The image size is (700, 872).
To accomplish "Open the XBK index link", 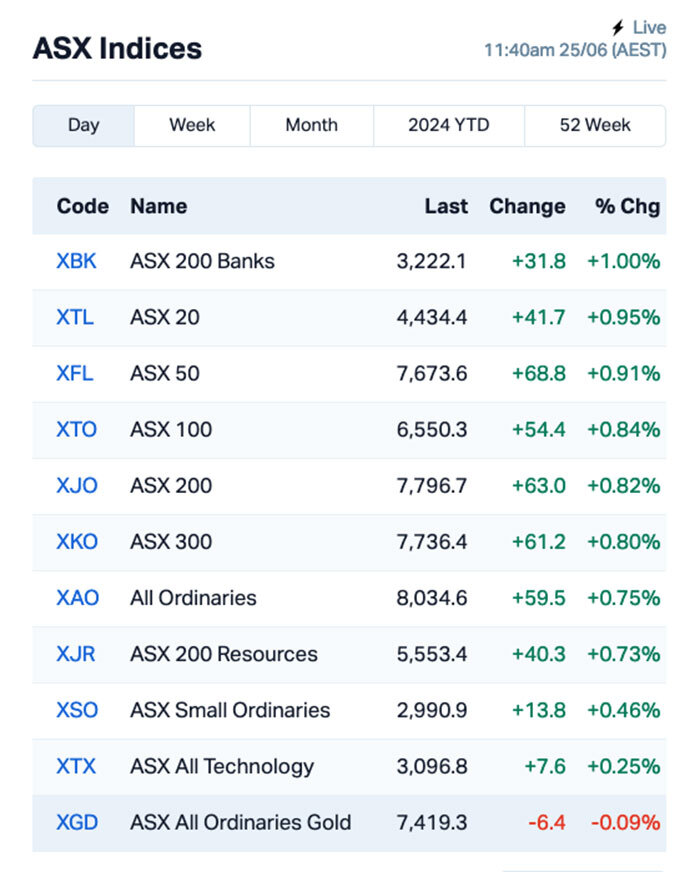I will click(76, 261).
